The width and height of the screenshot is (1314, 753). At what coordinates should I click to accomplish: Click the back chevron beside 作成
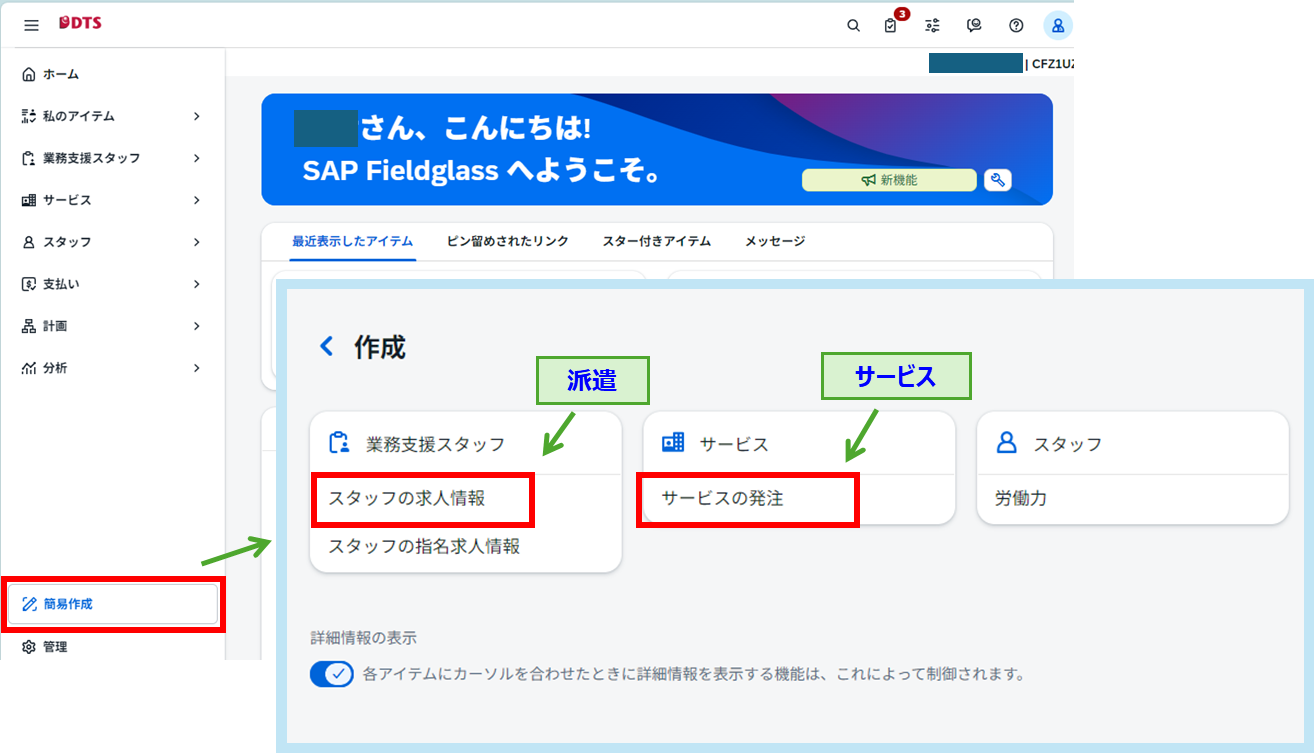click(x=326, y=347)
